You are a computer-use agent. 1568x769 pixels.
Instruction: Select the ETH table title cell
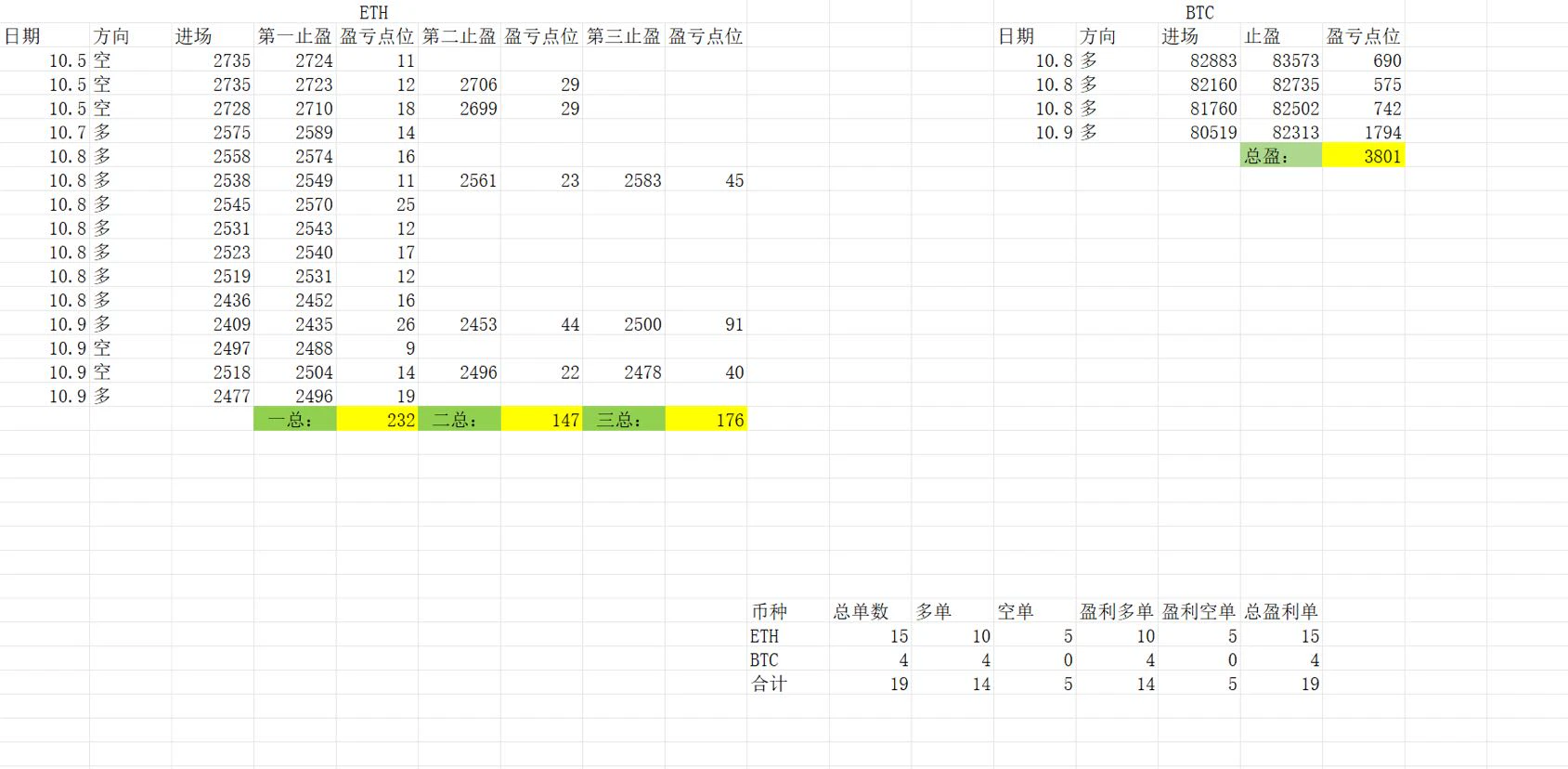click(374, 12)
